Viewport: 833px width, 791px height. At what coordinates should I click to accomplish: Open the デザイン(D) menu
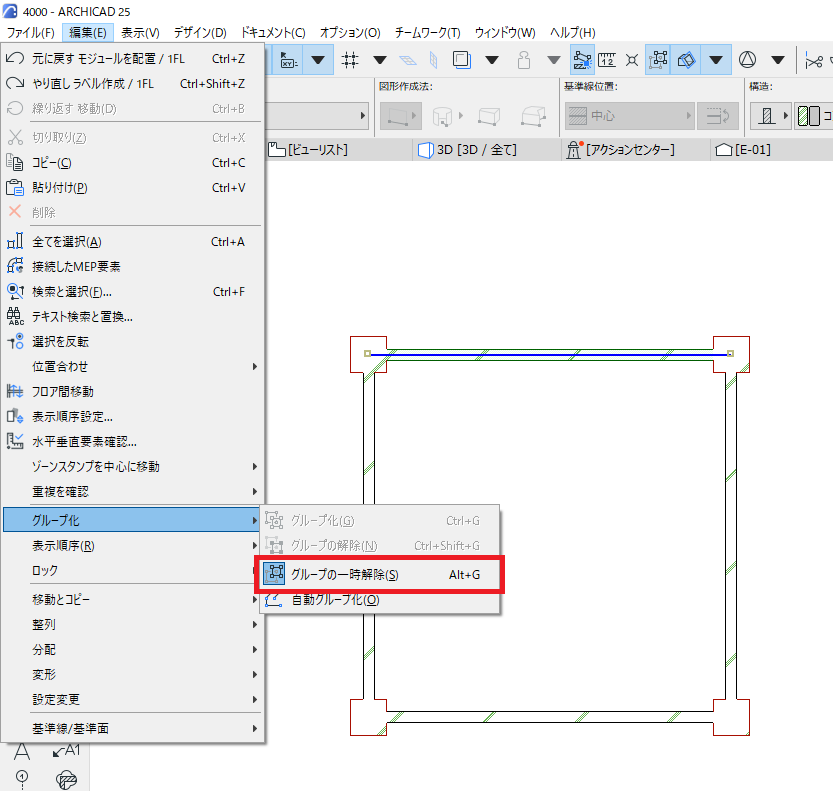coord(200,32)
